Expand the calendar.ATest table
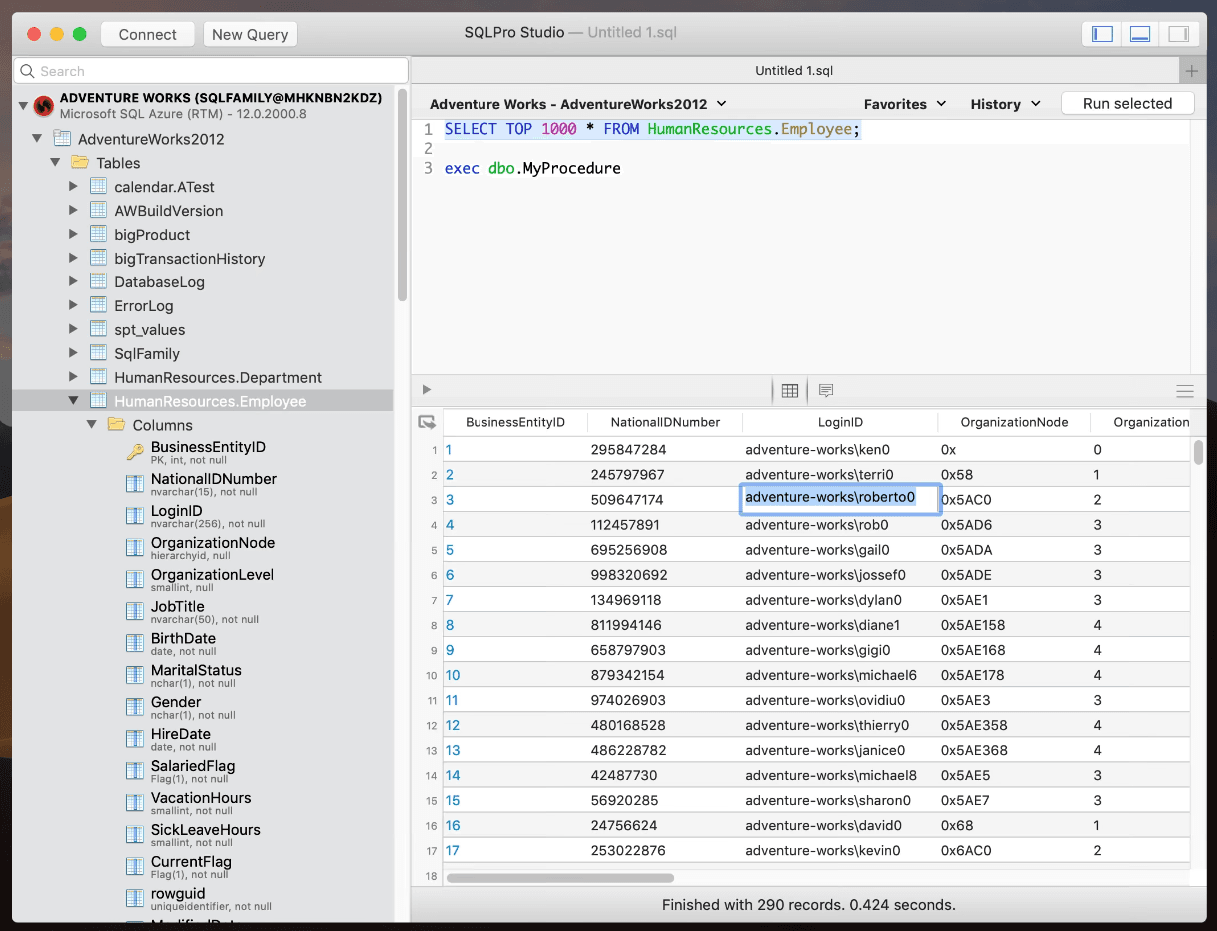 point(72,186)
